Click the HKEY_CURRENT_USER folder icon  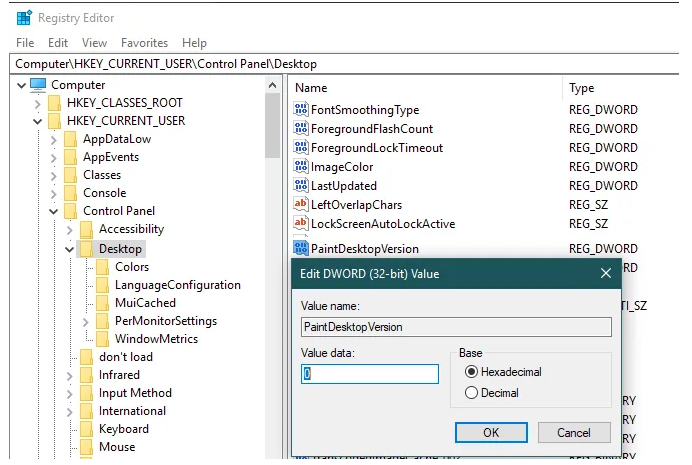coord(54,121)
